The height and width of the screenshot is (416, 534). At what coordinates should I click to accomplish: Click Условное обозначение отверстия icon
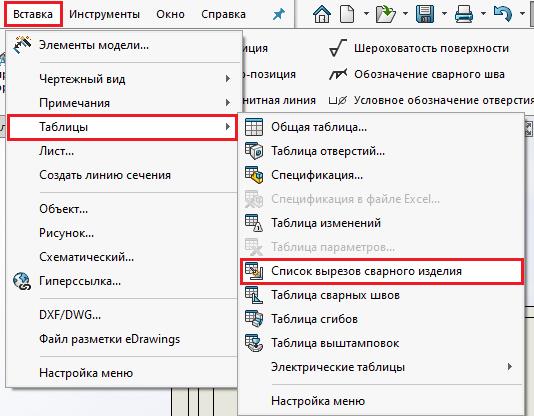(338, 100)
